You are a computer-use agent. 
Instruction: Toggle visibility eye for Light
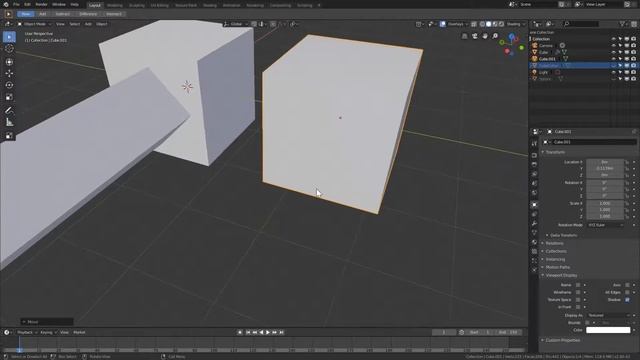tap(613, 72)
